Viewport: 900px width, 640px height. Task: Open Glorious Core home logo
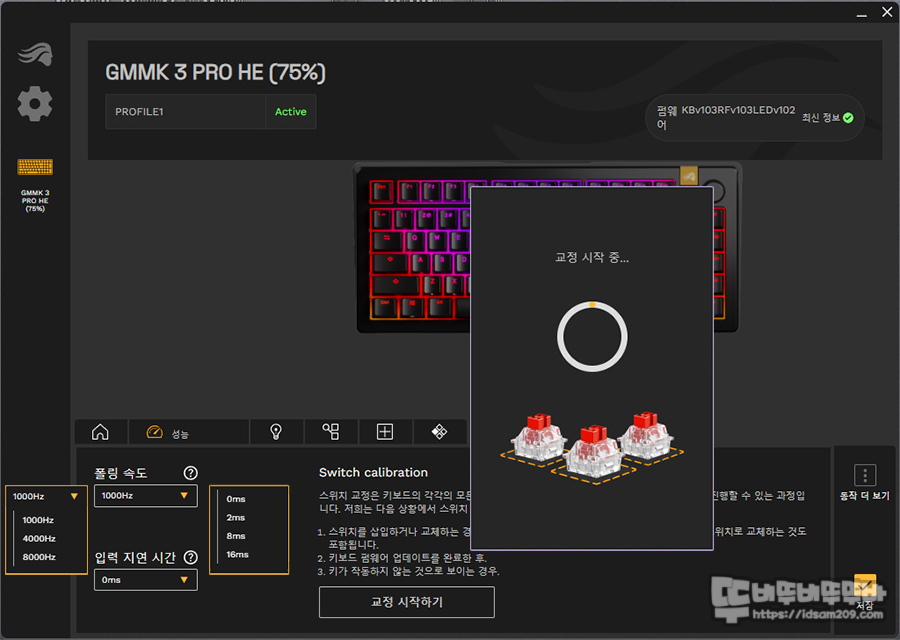[x=35, y=55]
